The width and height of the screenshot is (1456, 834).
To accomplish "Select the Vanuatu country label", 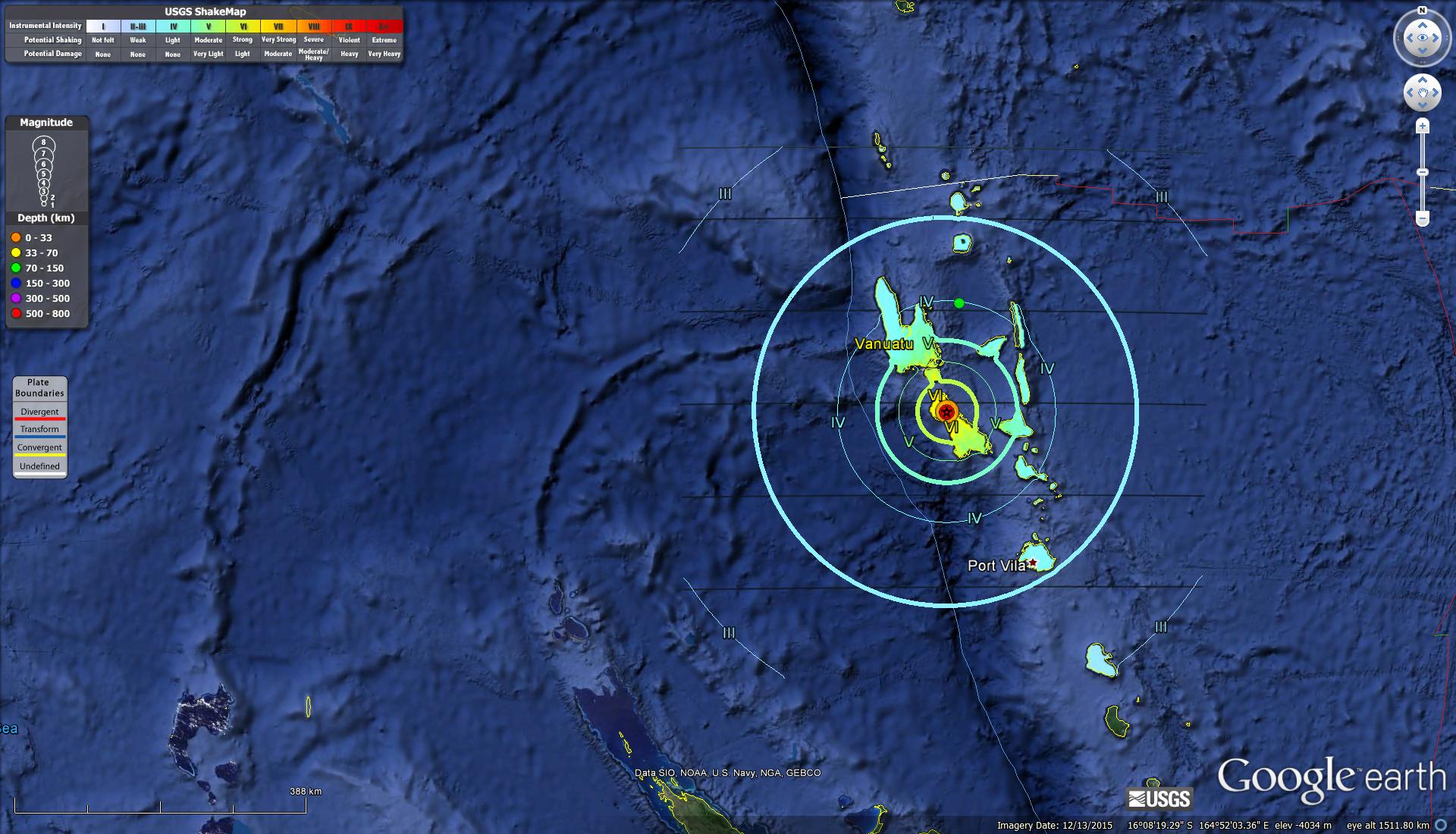I will point(883,344).
